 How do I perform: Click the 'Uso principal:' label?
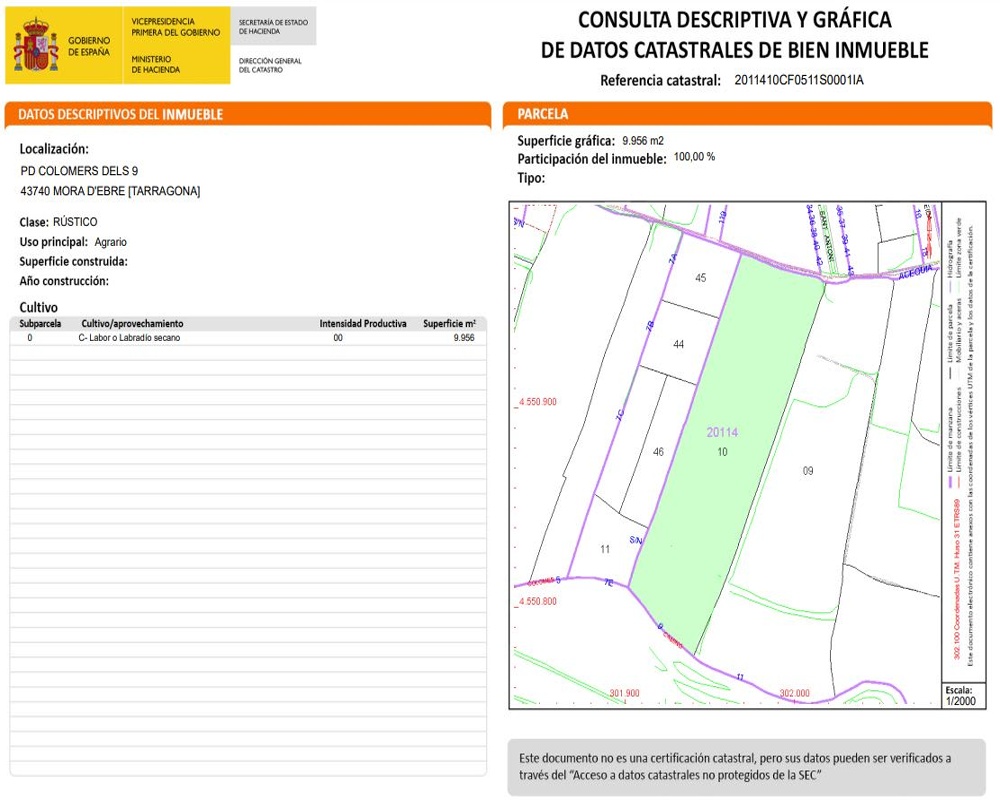54,242
